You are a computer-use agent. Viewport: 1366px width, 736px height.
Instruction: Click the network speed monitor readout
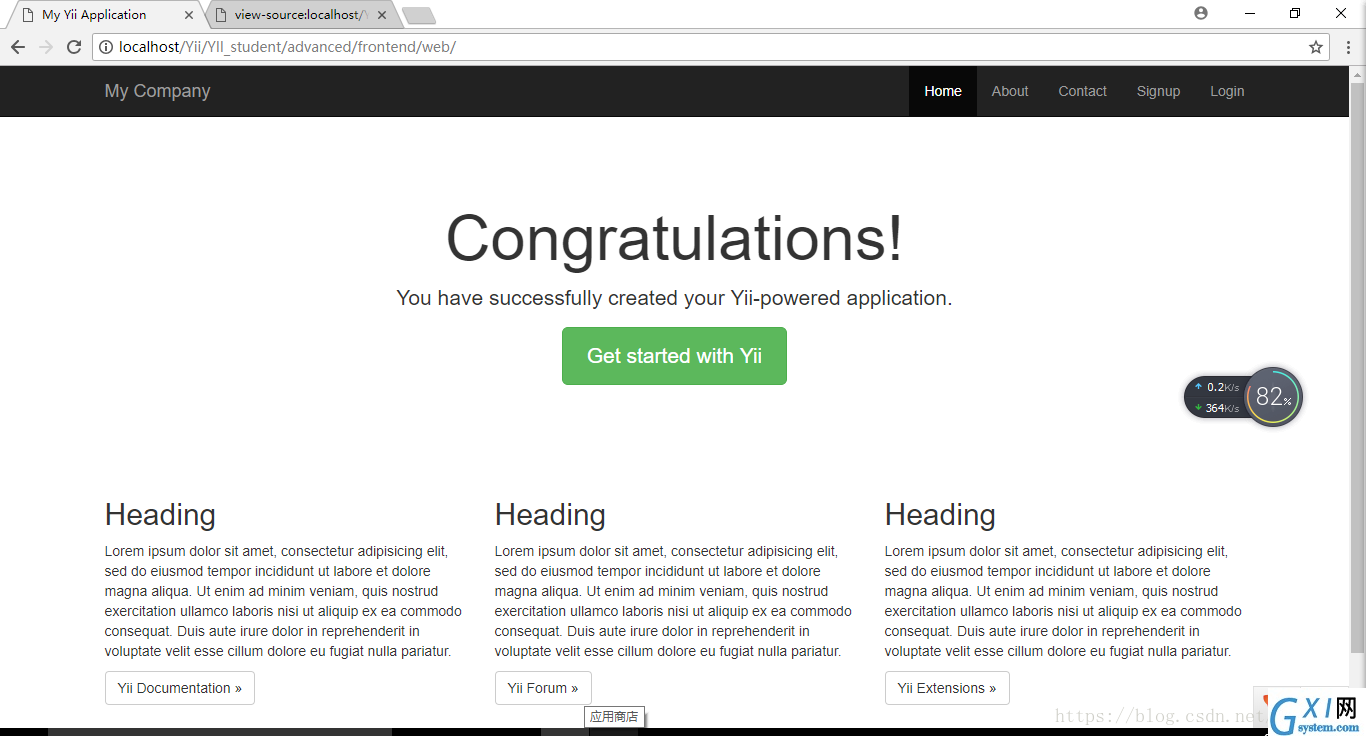point(1216,397)
